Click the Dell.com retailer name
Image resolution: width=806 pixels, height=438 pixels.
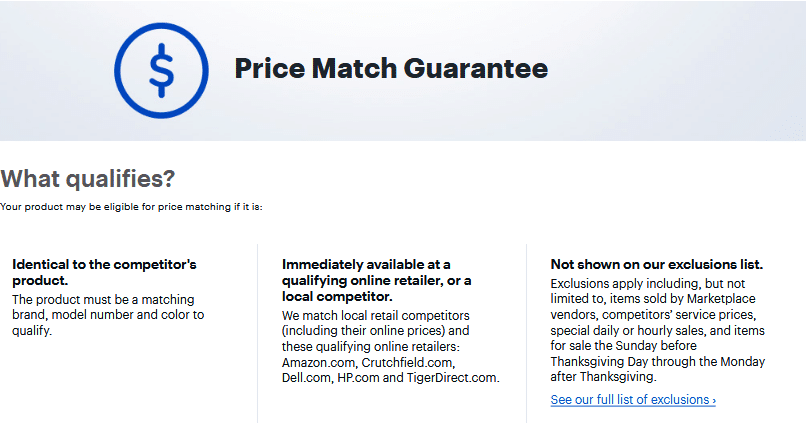click(x=307, y=378)
